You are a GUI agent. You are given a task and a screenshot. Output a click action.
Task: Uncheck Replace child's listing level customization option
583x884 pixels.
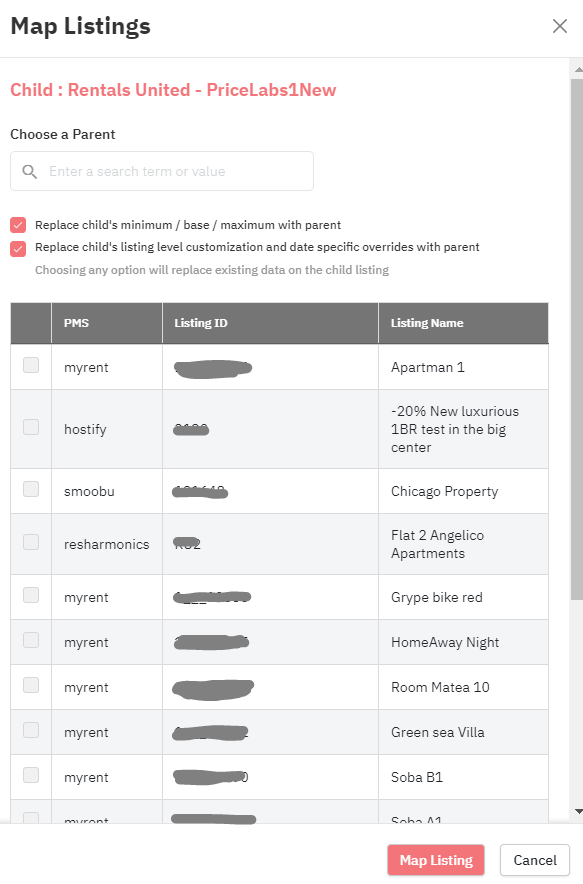pyautogui.click(x=18, y=249)
